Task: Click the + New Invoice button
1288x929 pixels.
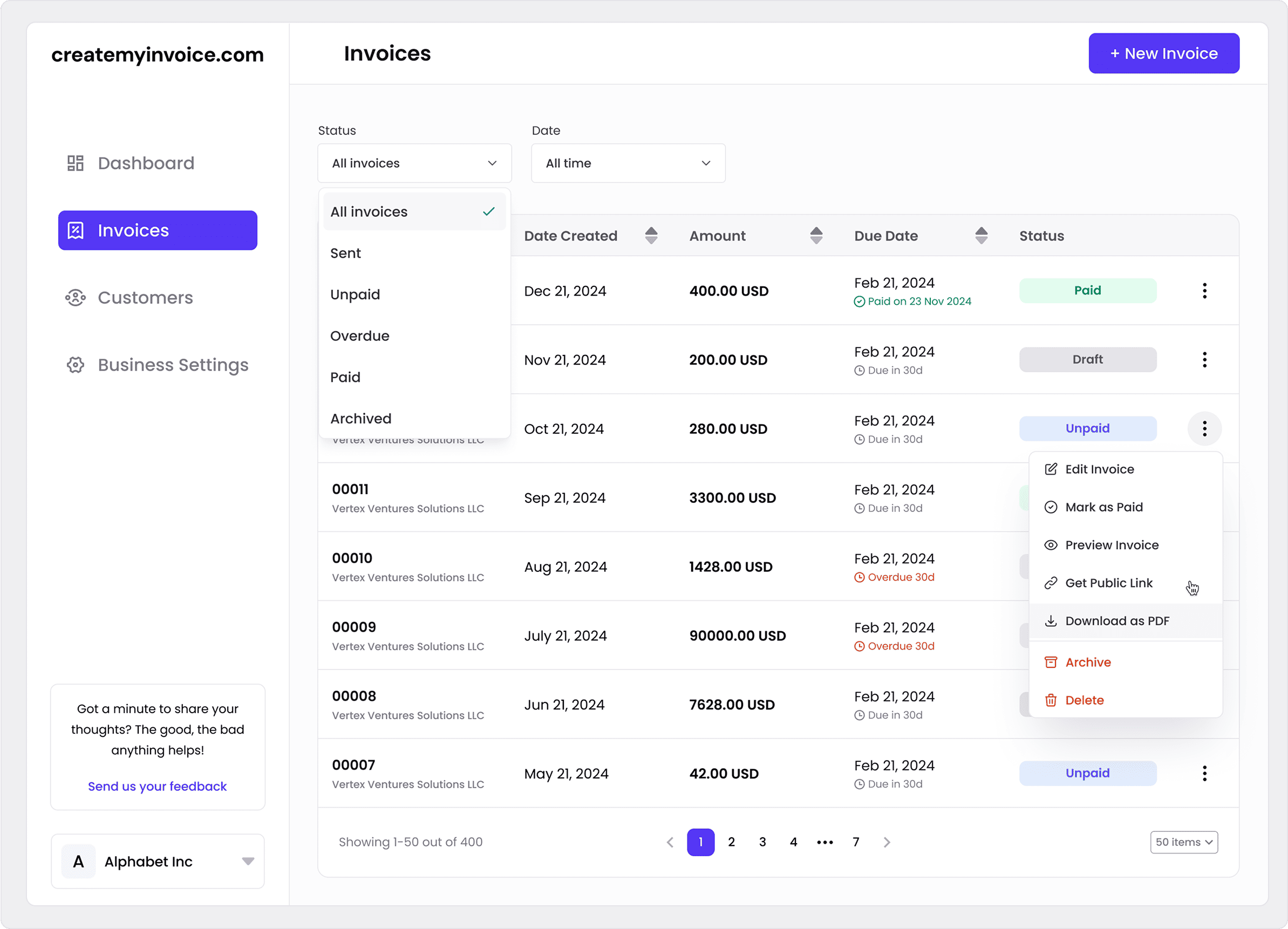Action: pos(1164,53)
